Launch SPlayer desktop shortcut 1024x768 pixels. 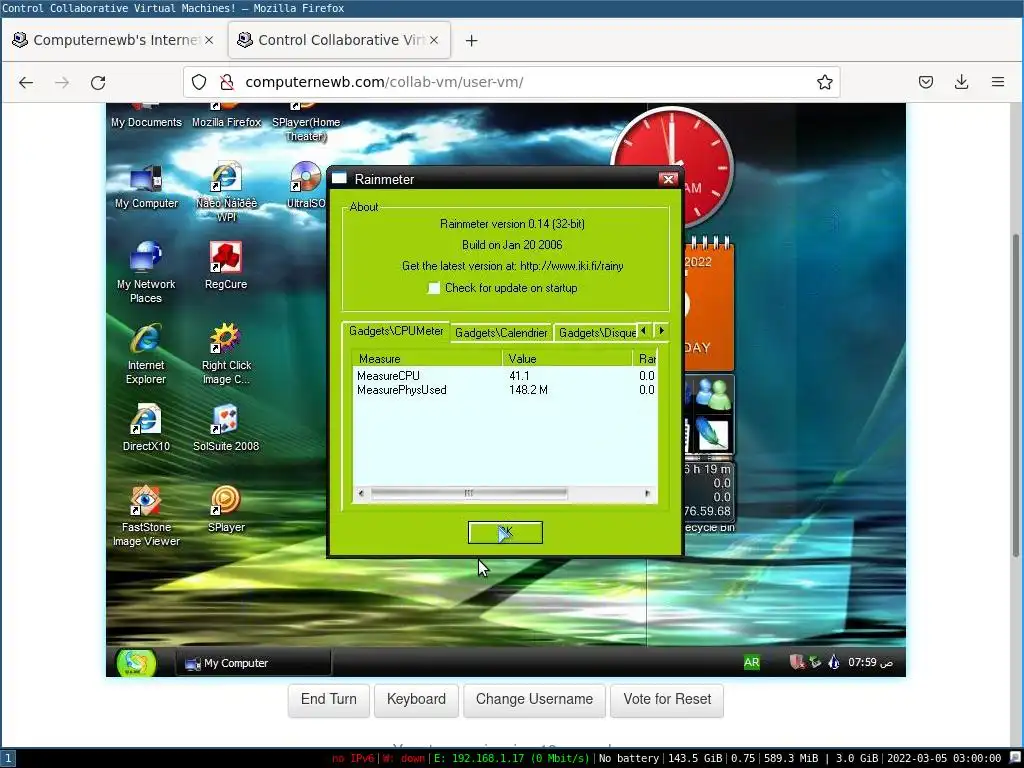(x=226, y=509)
